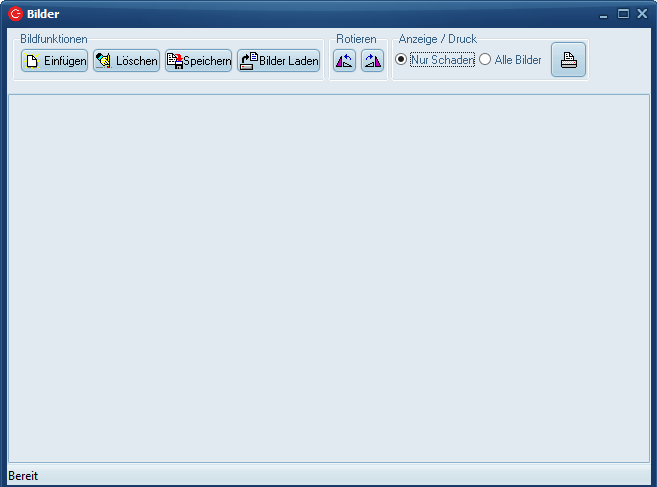
Task: Click the Rotieren group label
Action: tap(356, 39)
